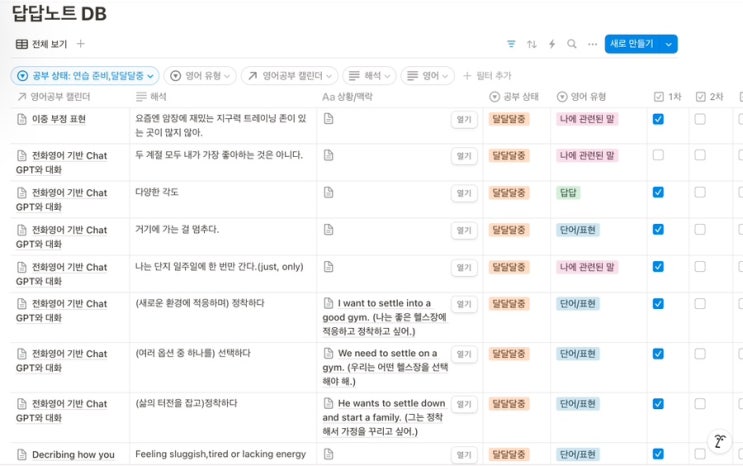Viewport: 743px width, 466px height.
Task: Click the sort arrows icon
Action: coord(532,44)
